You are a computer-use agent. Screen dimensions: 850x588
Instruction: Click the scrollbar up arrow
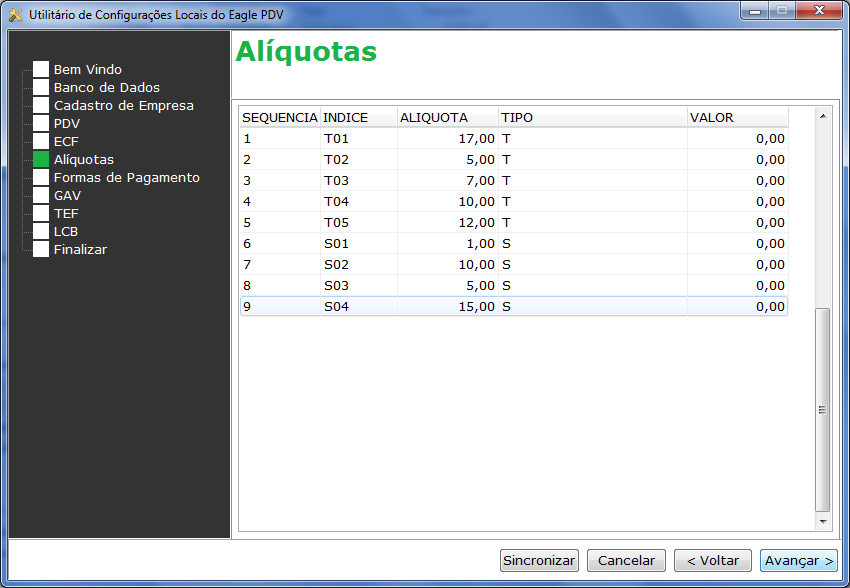pyautogui.click(x=823, y=116)
